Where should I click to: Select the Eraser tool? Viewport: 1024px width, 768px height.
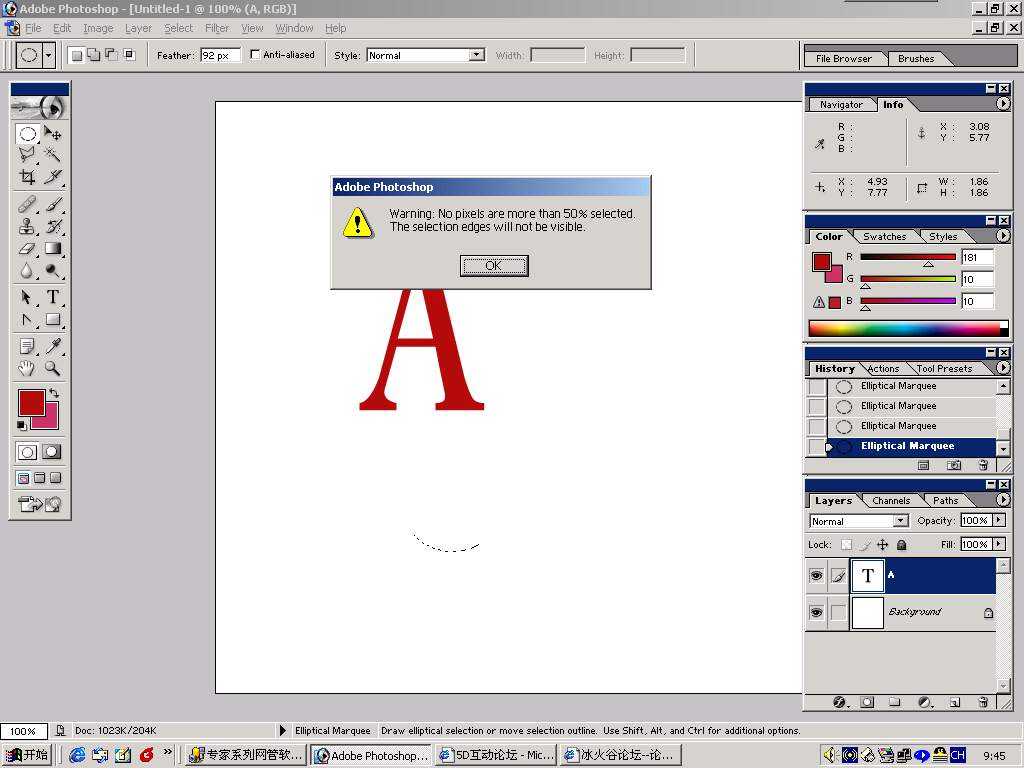pyautogui.click(x=27, y=249)
